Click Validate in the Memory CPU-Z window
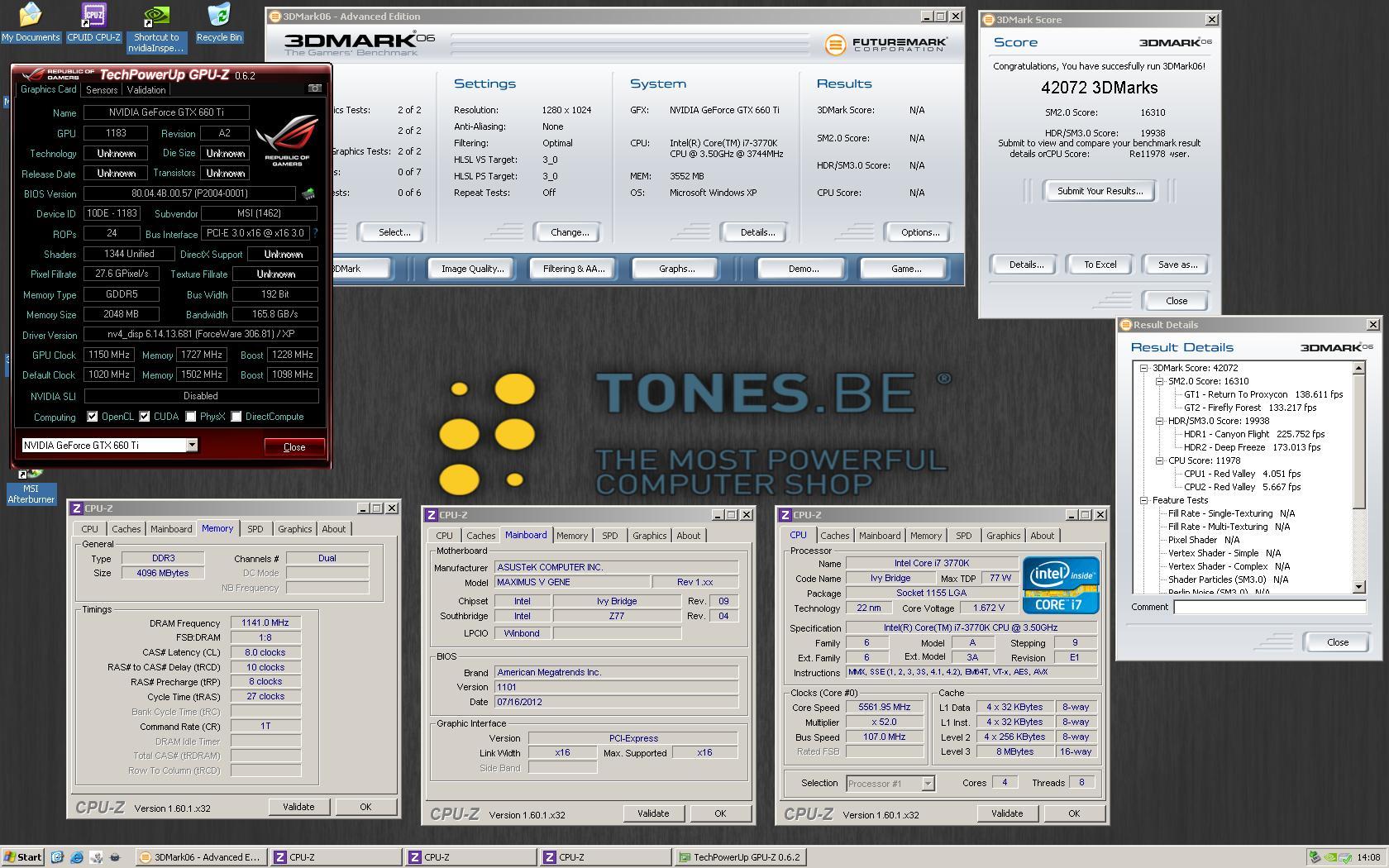This screenshot has height=868, width=1389. tap(298, 807)
